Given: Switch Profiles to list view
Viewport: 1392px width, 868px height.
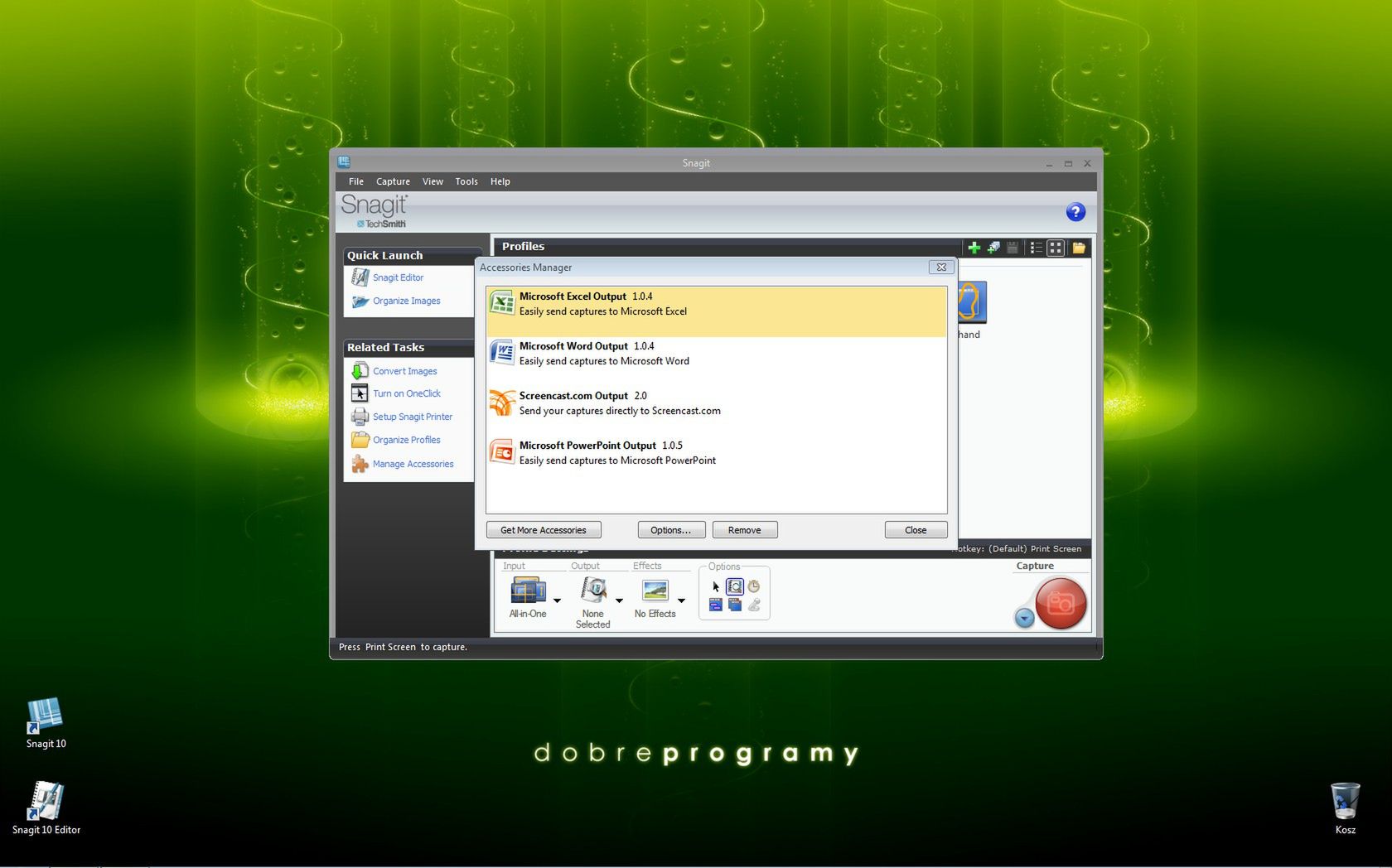Looking at the screenshot, I should pos(1036,248).
